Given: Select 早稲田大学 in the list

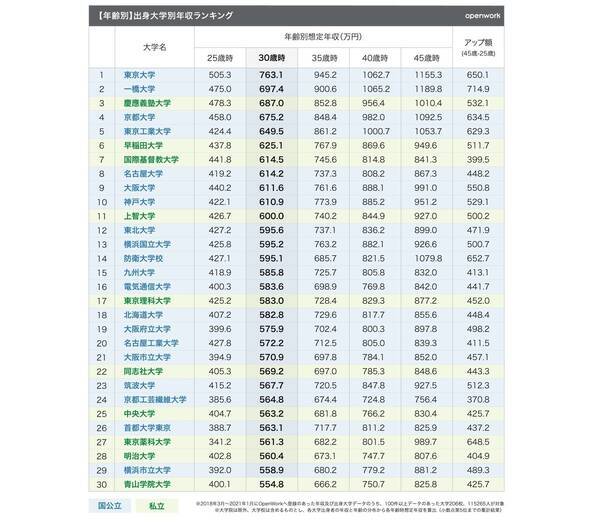Looking at the screenshot, I should tap(143, 146).
